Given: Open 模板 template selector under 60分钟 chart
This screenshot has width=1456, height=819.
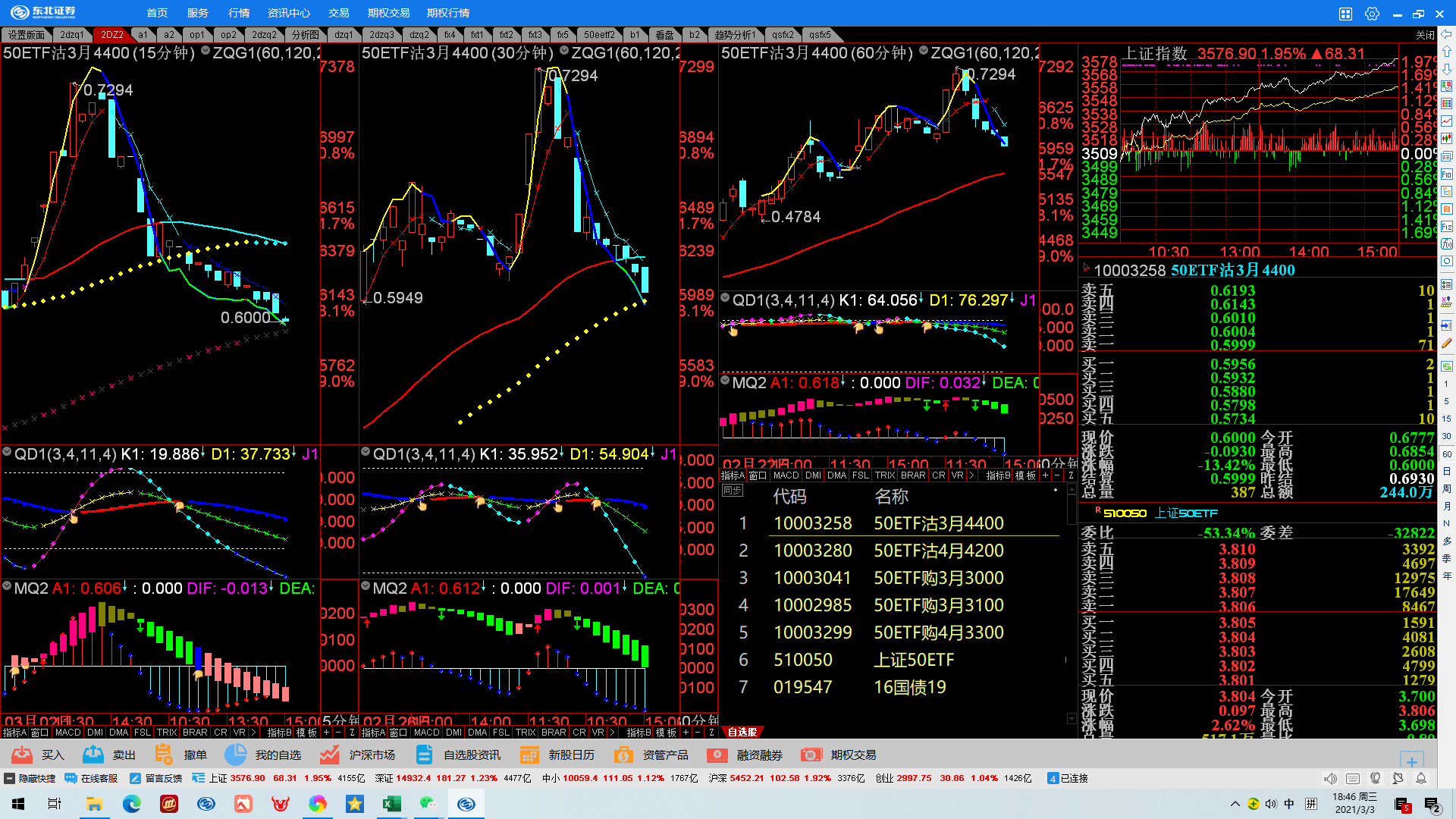Looking at the screenshot, I should (x=1025, y=475).
